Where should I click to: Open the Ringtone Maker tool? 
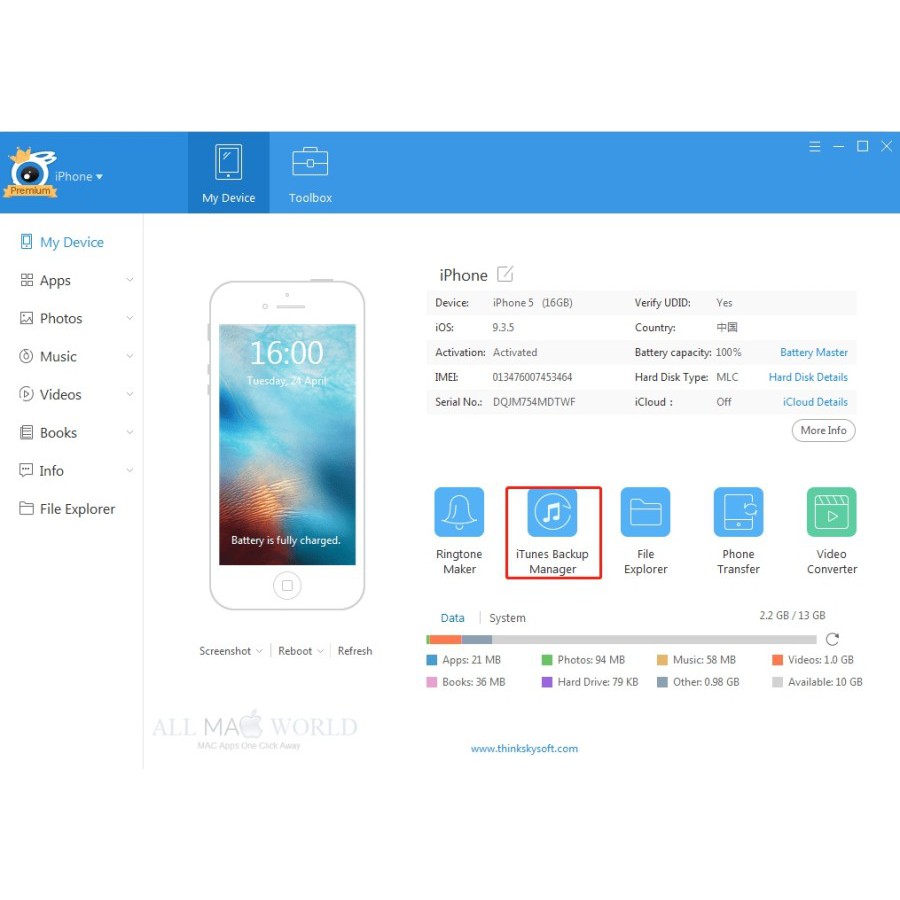pyautogui.click(x=459, y=531)
